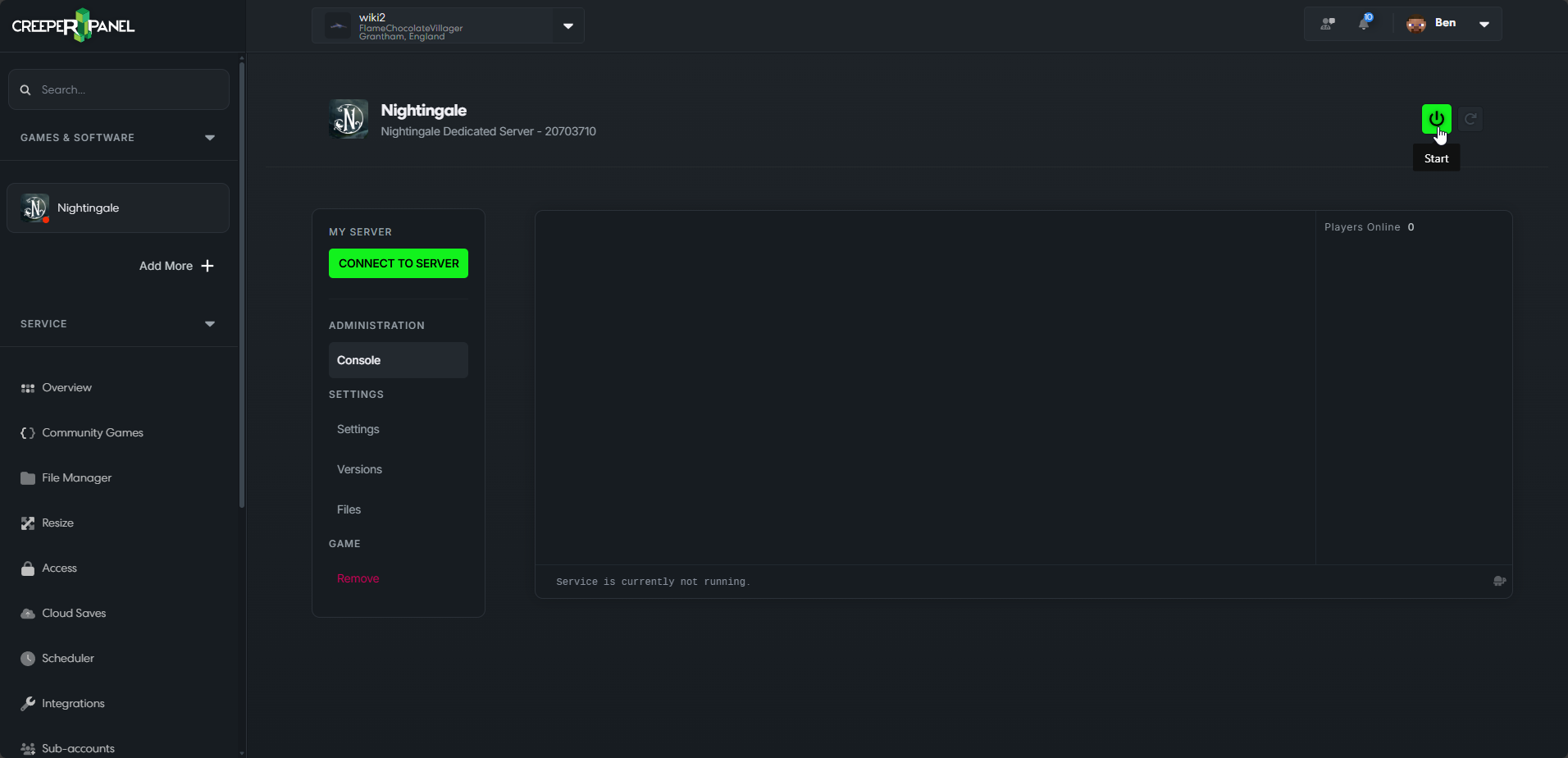Click the Nightingale game icon in header

(x=349, y=120)
